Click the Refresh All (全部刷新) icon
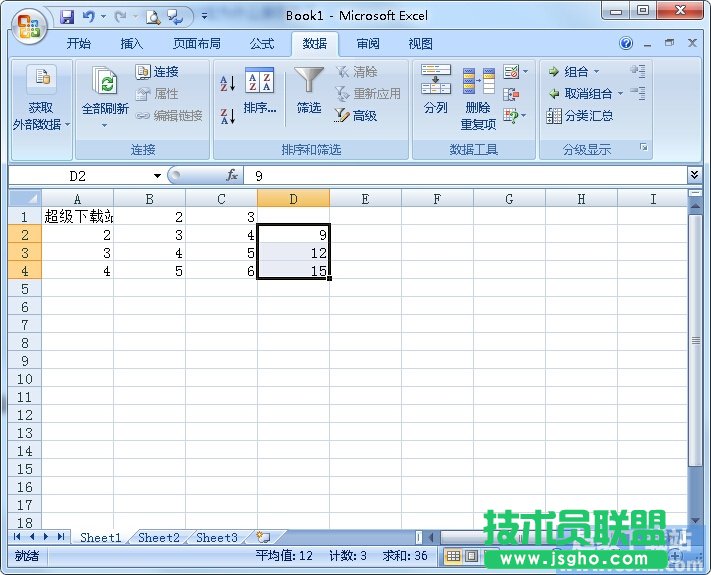Image resolution: width=711 pixels, height=575 pixels. point(104,82)
